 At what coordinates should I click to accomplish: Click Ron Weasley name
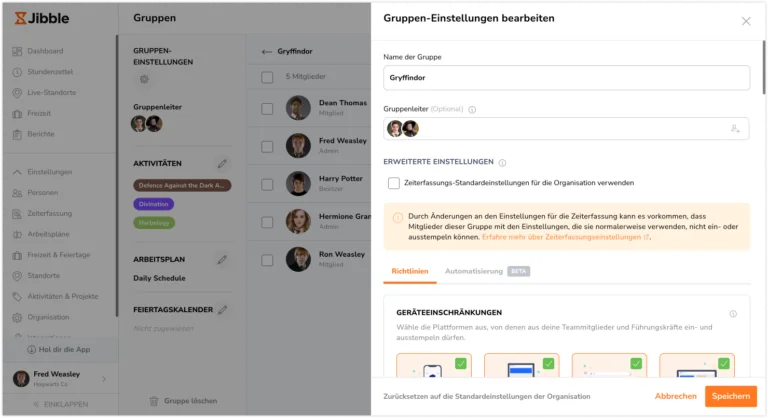pos(342,254)
